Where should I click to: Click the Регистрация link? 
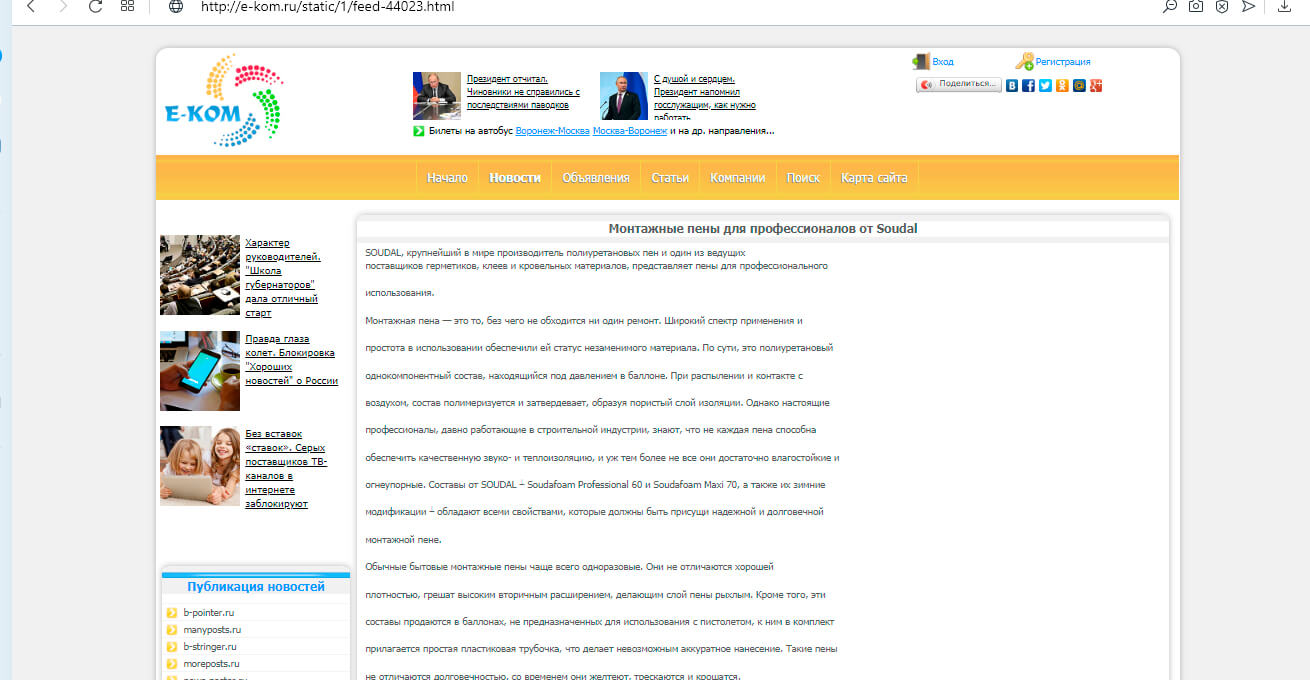point(1063,62)
